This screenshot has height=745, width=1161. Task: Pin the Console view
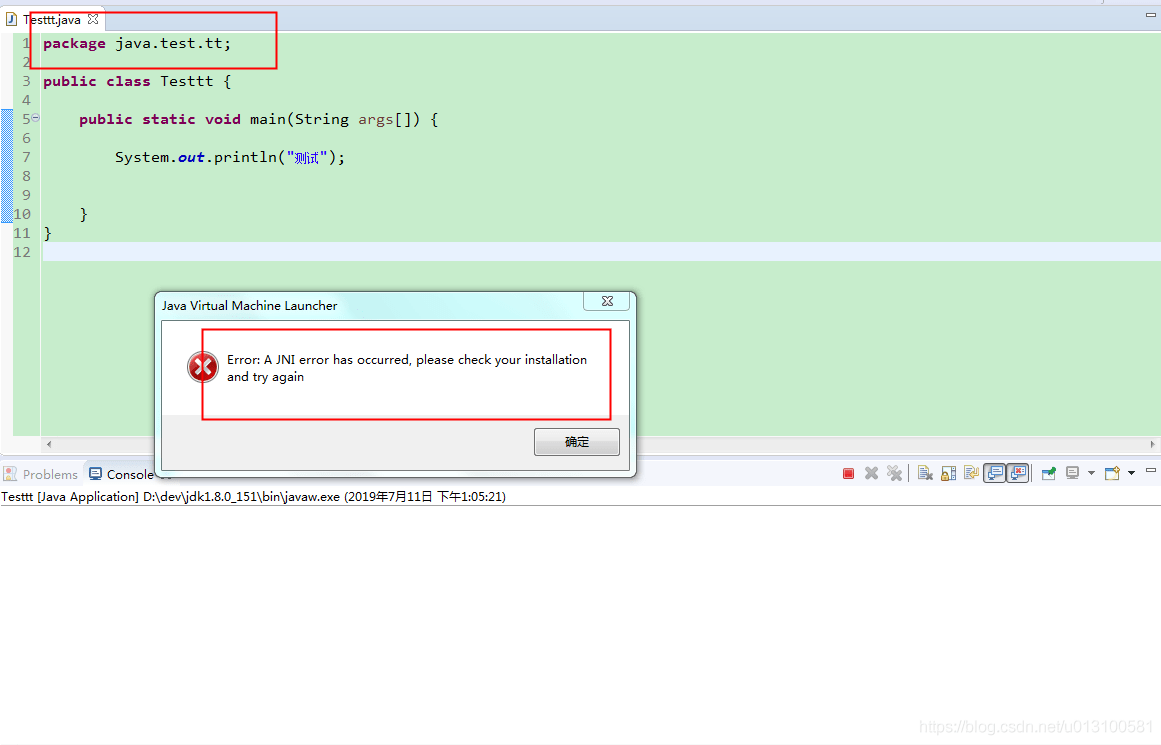point(1048,473)
